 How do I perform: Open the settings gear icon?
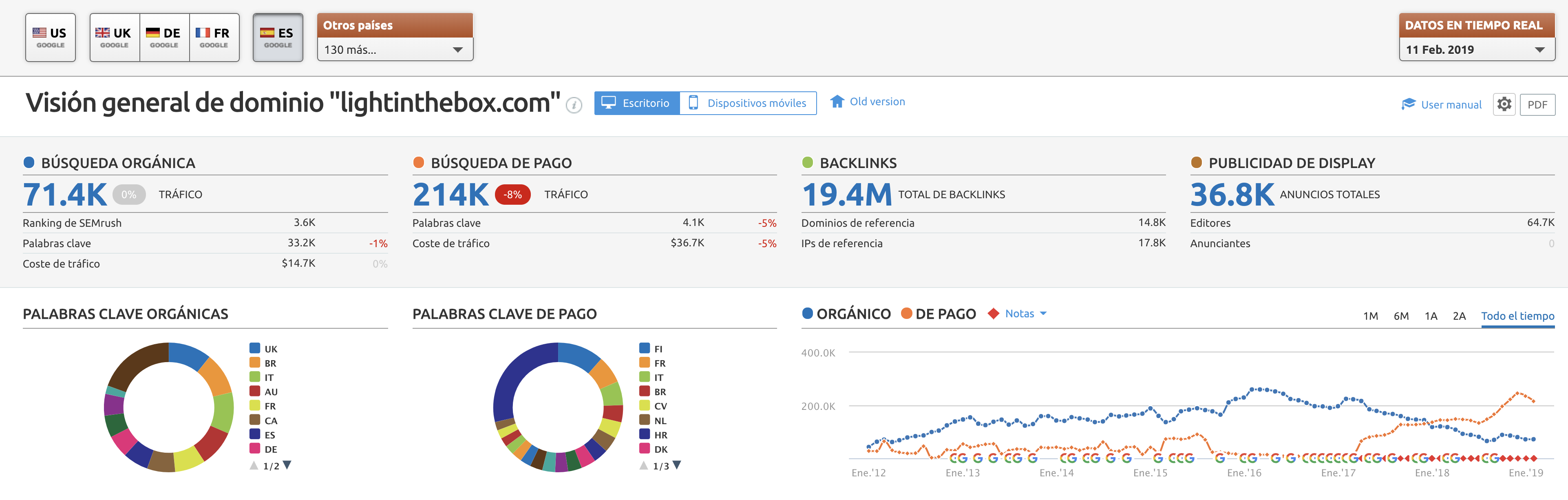pyautogui.click(x=1504, y=104)
